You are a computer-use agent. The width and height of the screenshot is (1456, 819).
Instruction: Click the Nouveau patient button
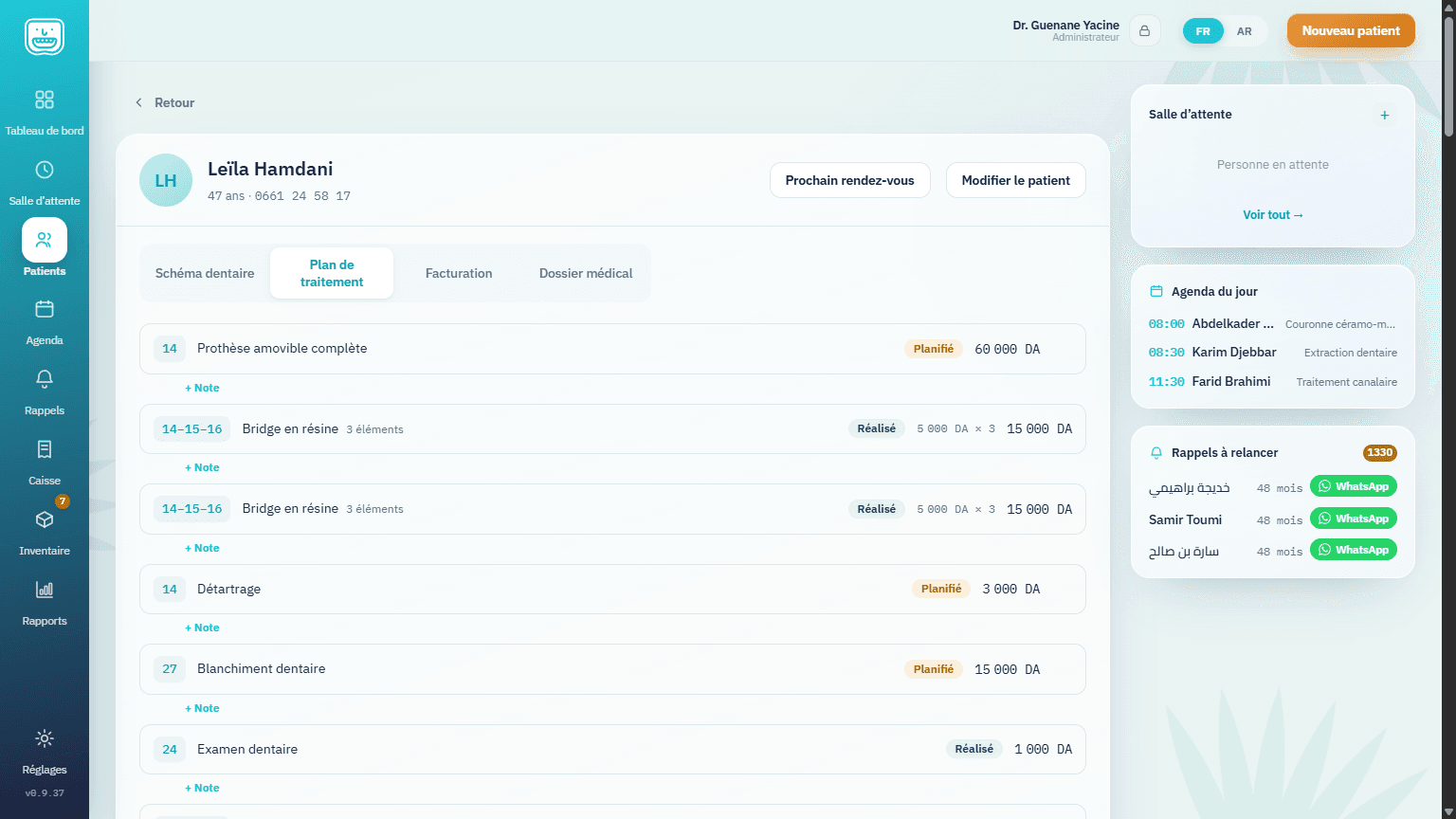tap(1351, 30)
